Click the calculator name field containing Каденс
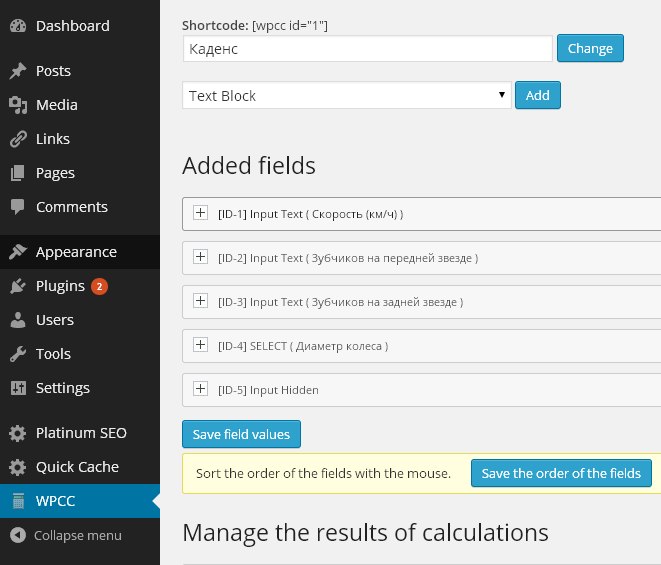This screenshot has height=565, width=661. click(x=367, y=48)
